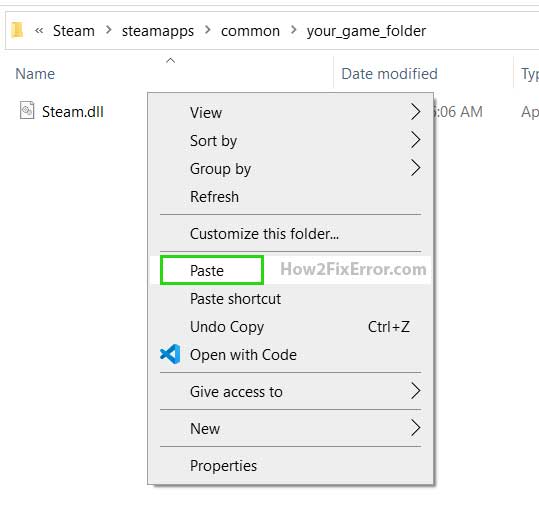
Task: Open the Group by submenu
Action: click(x=290, y=168)
